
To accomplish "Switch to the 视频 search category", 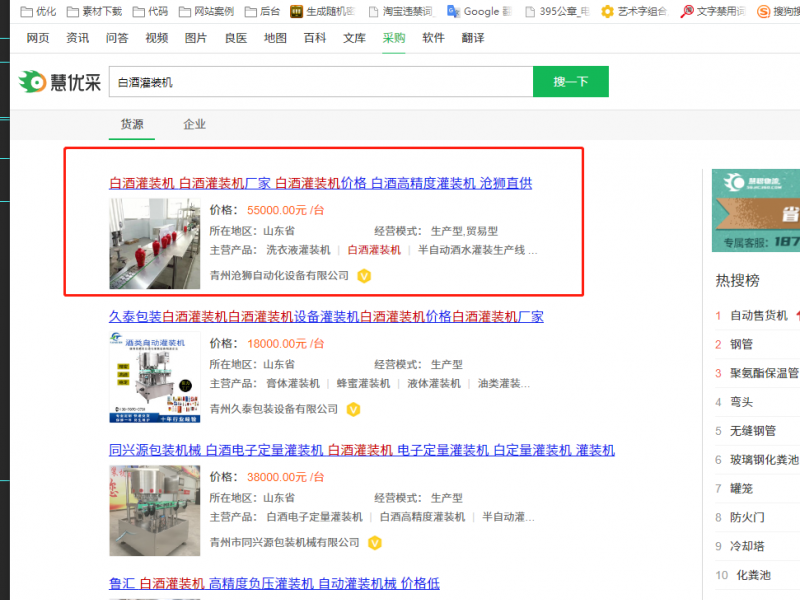I will 157,38.
